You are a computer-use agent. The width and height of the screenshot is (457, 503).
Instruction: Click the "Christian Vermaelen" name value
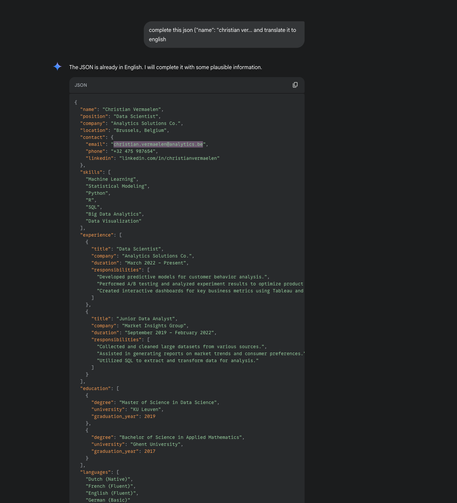point(132,109)
